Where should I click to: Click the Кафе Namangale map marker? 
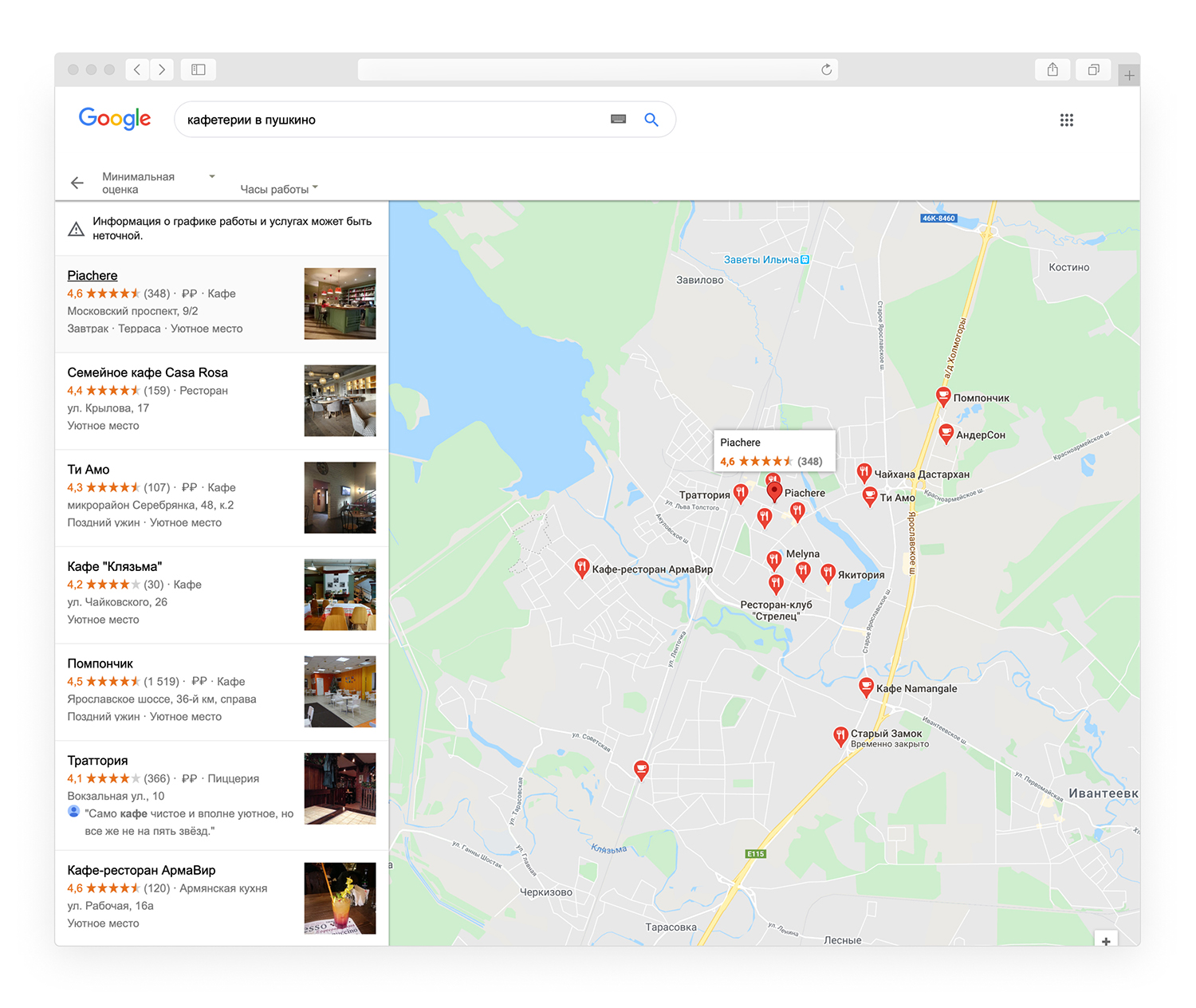pos(866,686)
